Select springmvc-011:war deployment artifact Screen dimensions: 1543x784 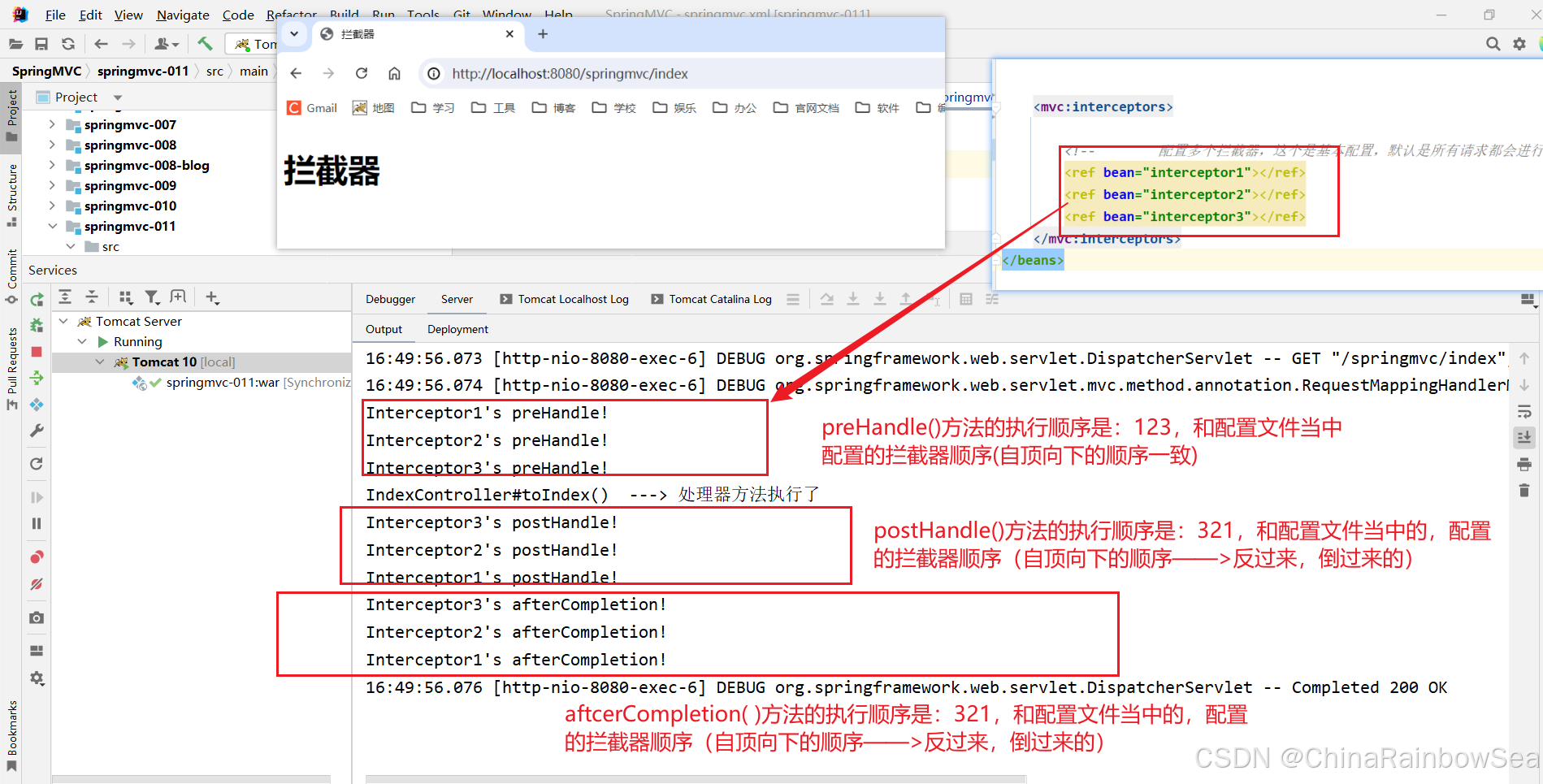pos(242,382)
